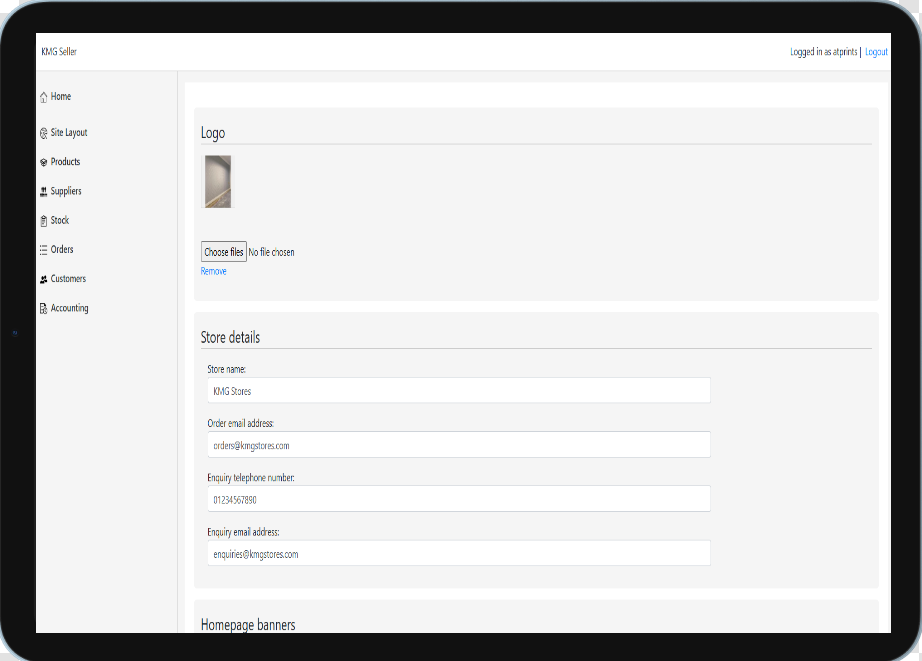Screen dimensions: 922x661
Task: Remove the current logo via Remove link
Action: pyautogui.click(x=213, y=271)
